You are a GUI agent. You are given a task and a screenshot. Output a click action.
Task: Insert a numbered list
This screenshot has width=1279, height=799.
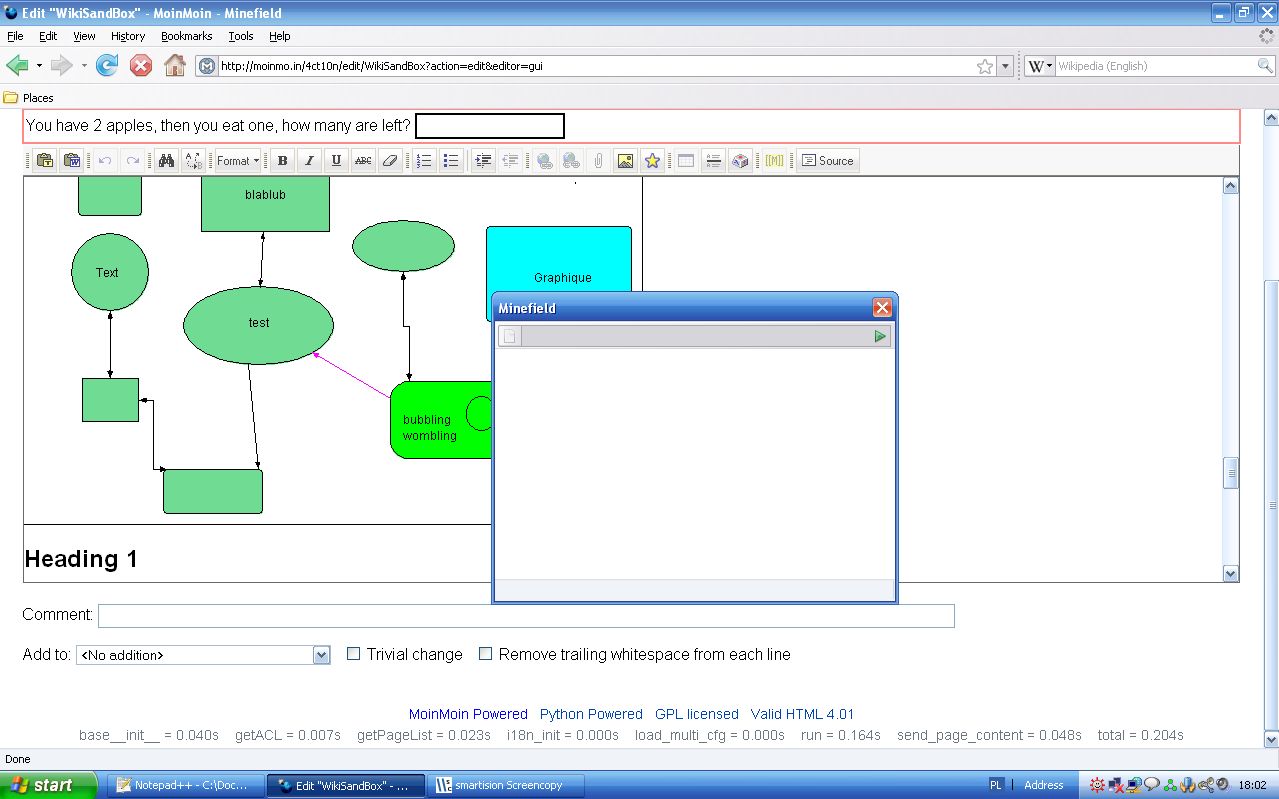pos(424,161)
